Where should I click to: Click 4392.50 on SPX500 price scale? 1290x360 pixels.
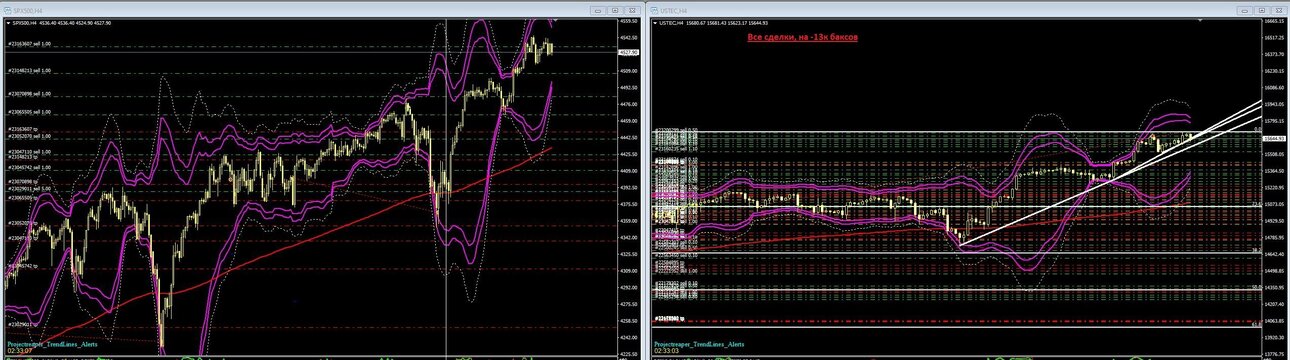coord(629,188)
